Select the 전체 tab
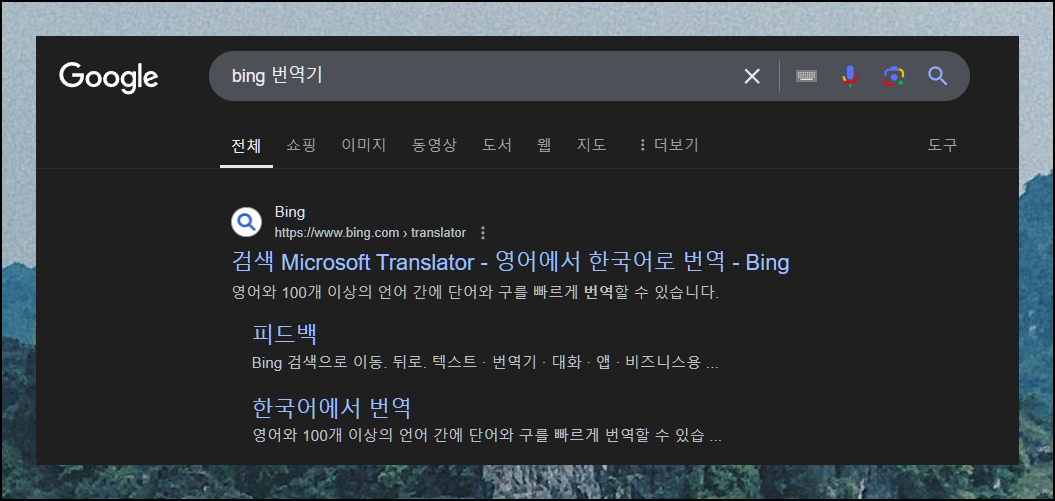 pos(246,145)
